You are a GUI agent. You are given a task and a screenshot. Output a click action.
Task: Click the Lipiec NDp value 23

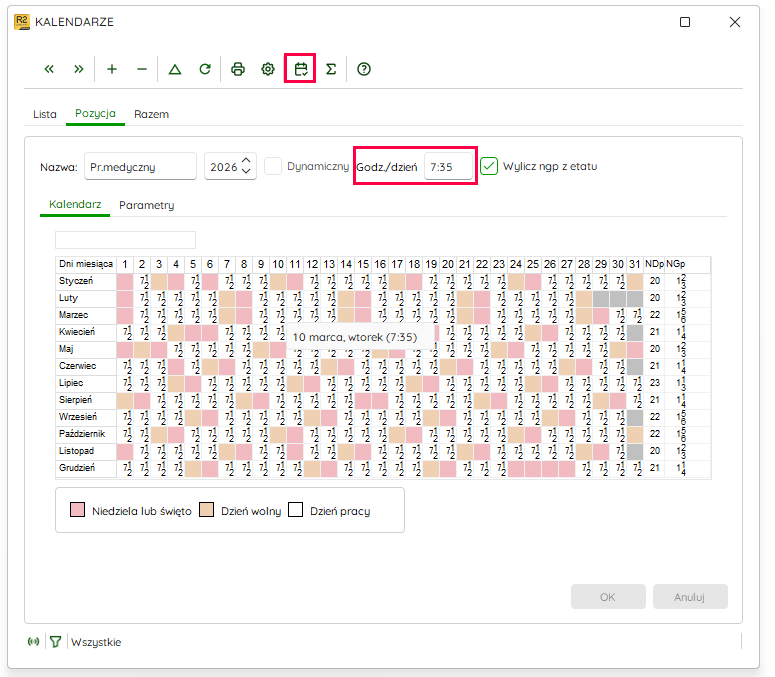[x=655, y=383]
